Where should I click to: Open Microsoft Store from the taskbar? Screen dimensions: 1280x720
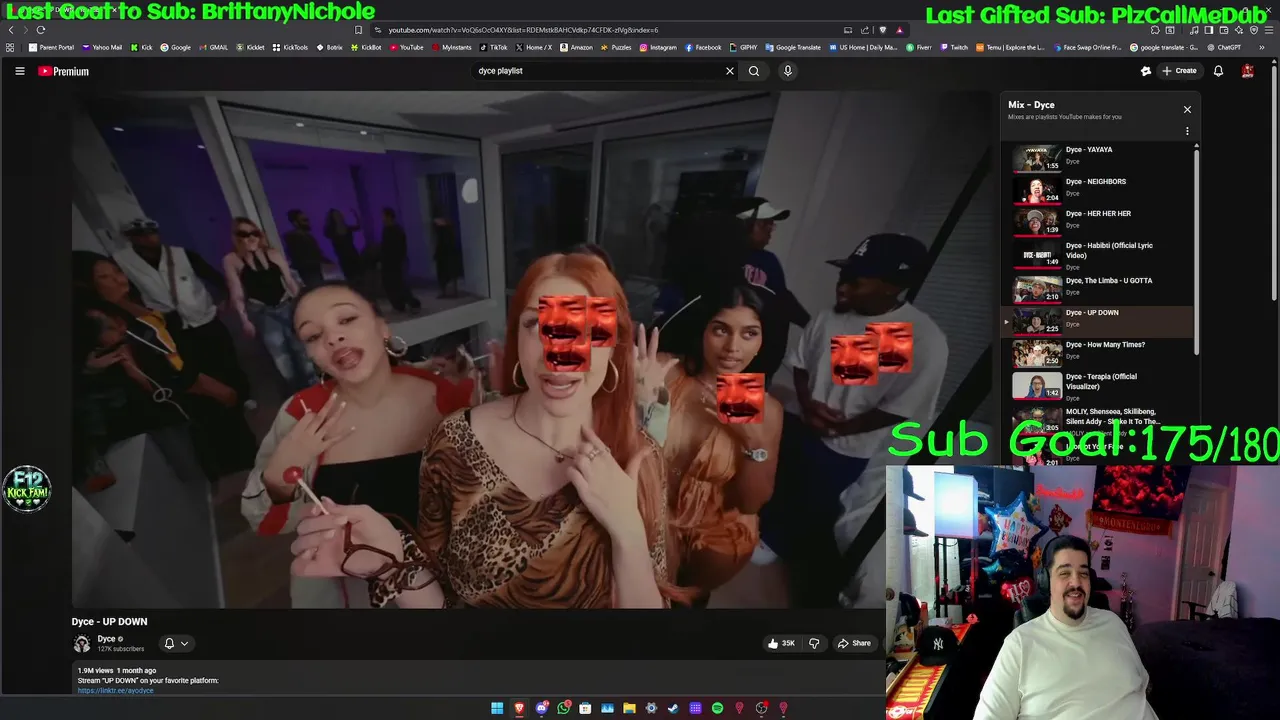pos(585,708)
